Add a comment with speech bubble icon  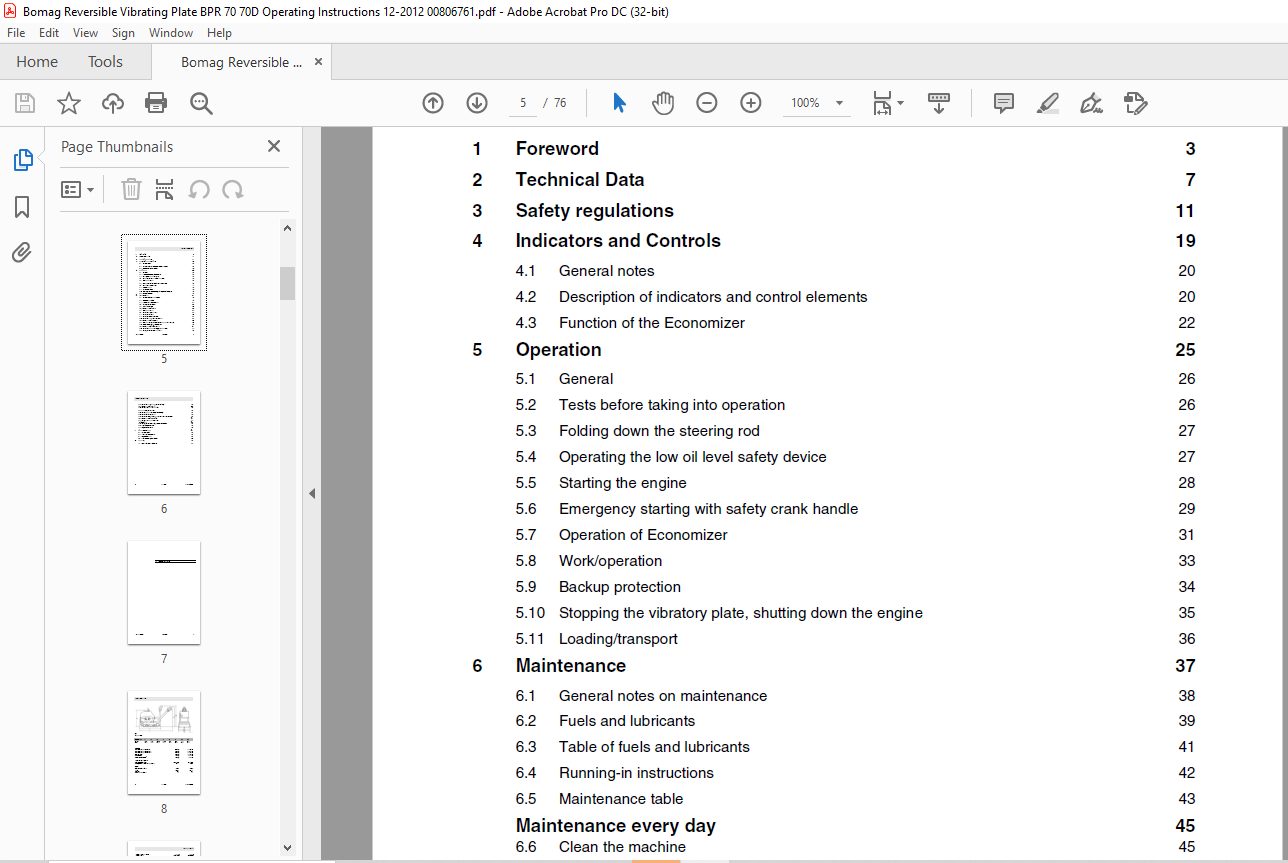1004,103
